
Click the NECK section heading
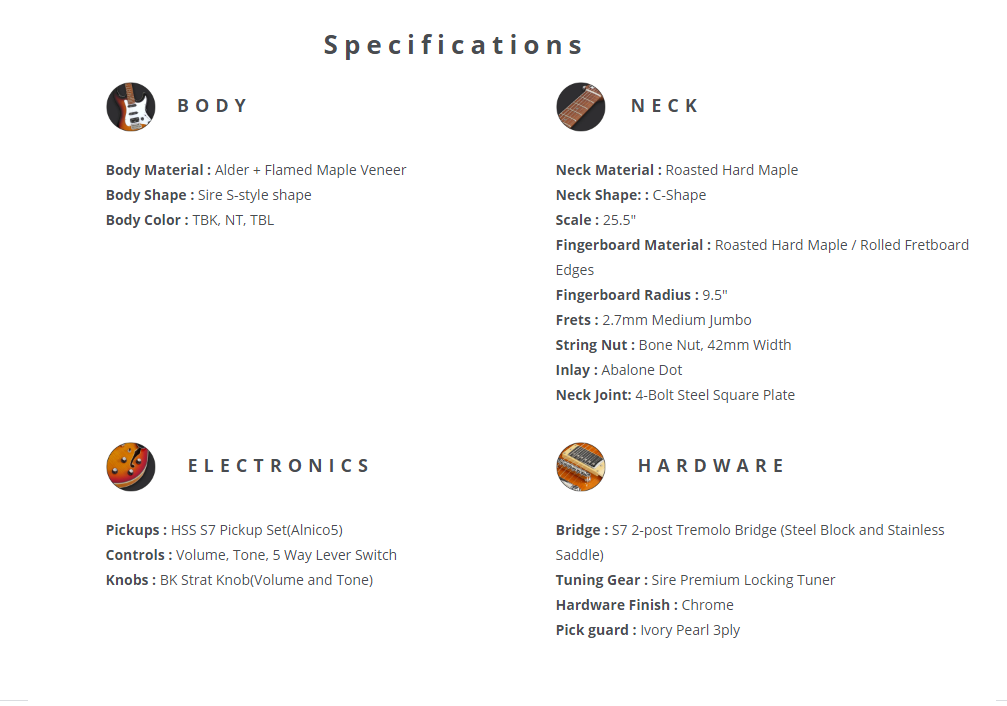(x=665, y=106)
